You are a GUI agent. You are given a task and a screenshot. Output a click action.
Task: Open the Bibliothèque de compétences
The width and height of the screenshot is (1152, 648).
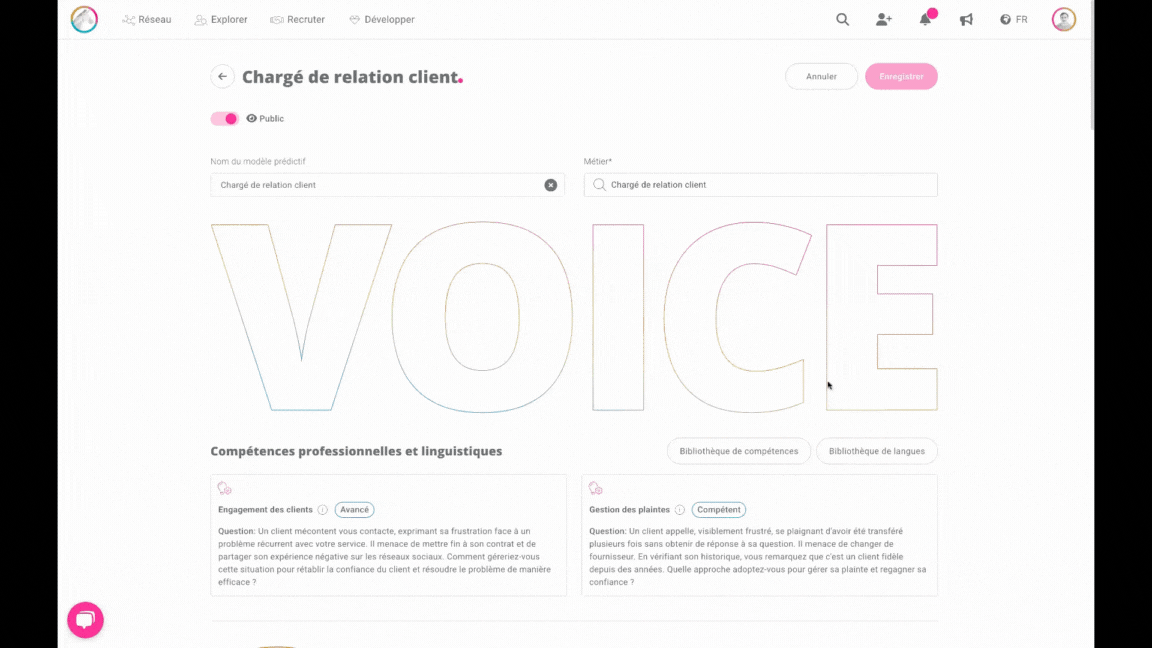pyautogui.click(x=739, y=451)
